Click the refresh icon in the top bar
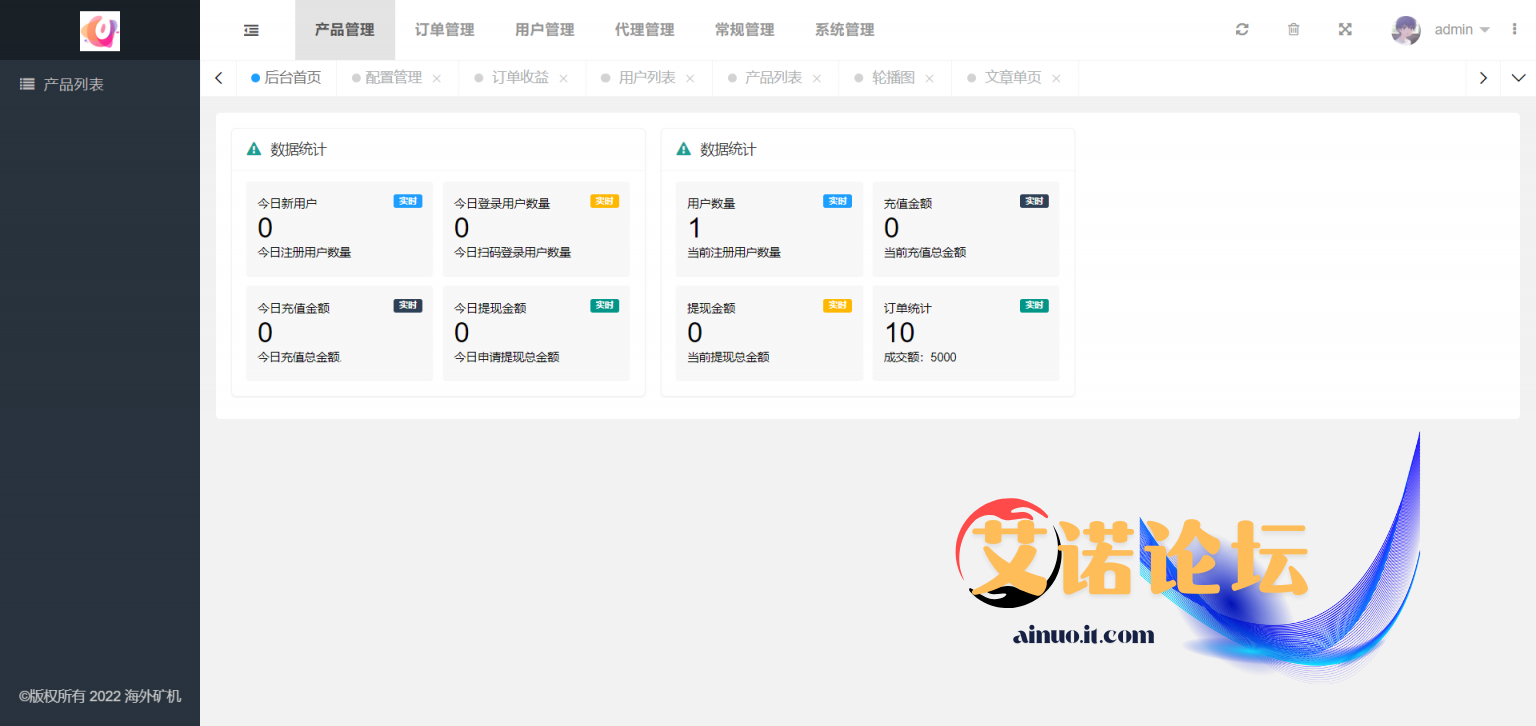 (x=1242, y=30)
